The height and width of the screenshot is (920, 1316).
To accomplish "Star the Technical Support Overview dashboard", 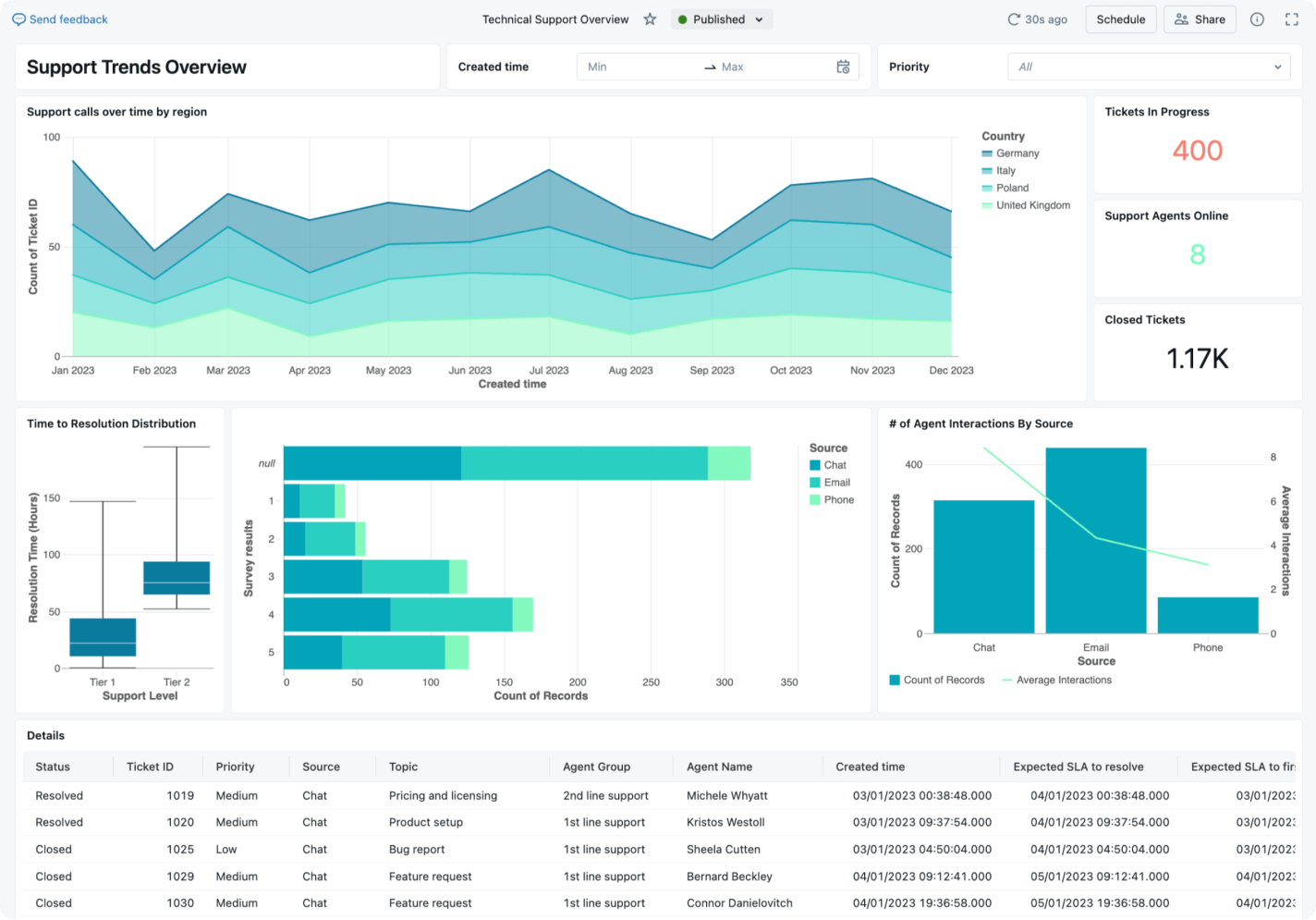I will click(650, 19).
